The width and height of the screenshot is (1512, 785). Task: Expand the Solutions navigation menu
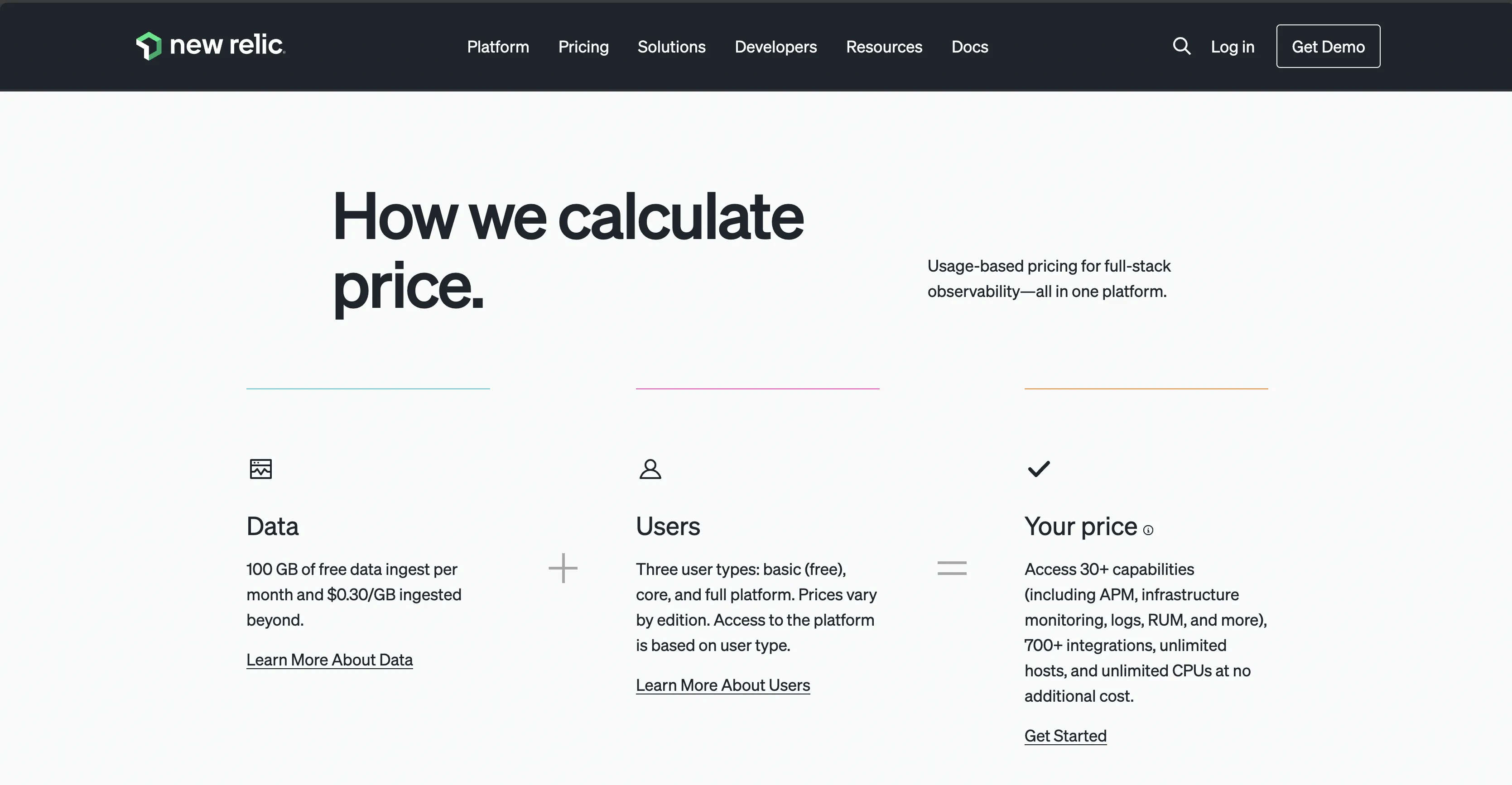671,46
